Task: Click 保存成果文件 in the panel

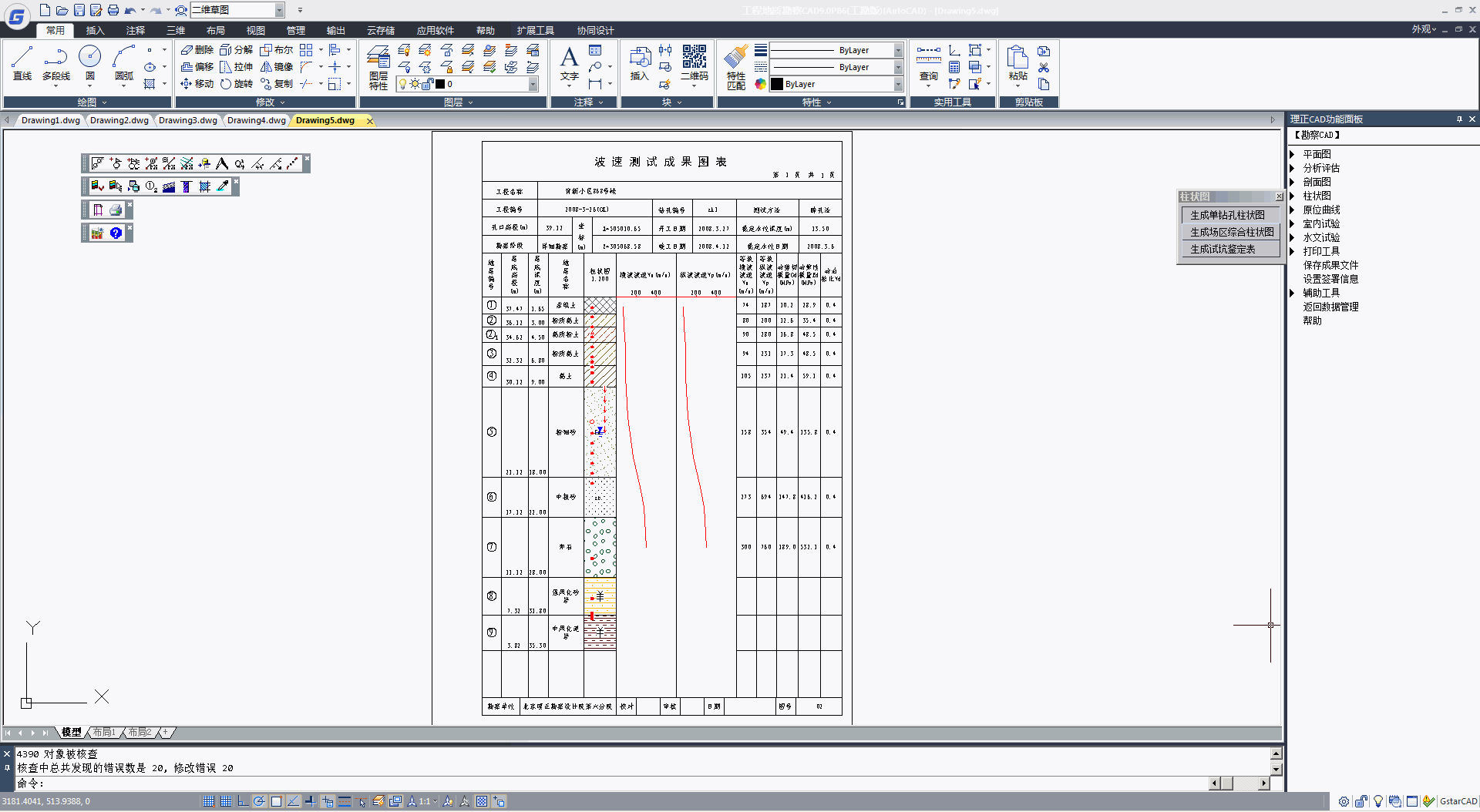Action: [1330, 265]
